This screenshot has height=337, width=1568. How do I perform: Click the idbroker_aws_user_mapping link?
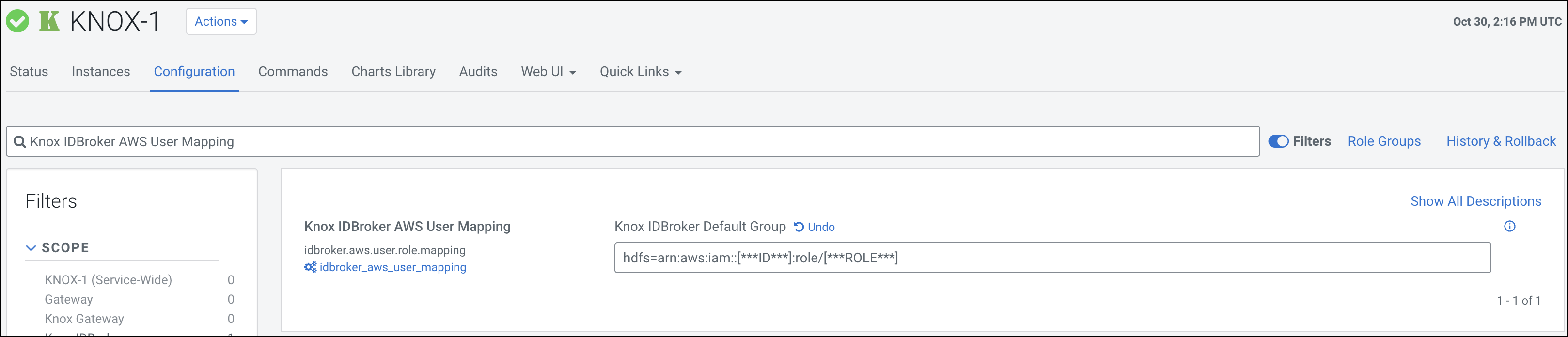(x=392, y=267)
